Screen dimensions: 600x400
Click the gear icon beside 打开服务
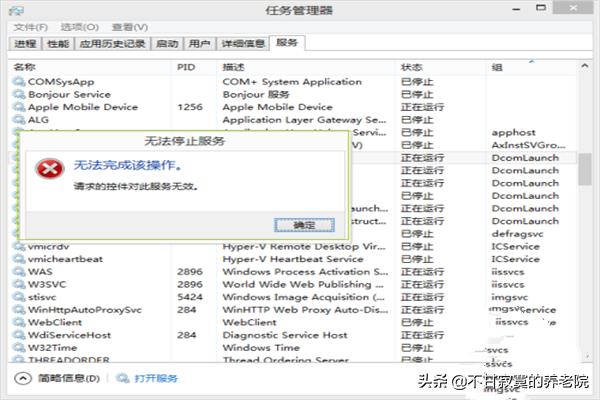(122, 378)
